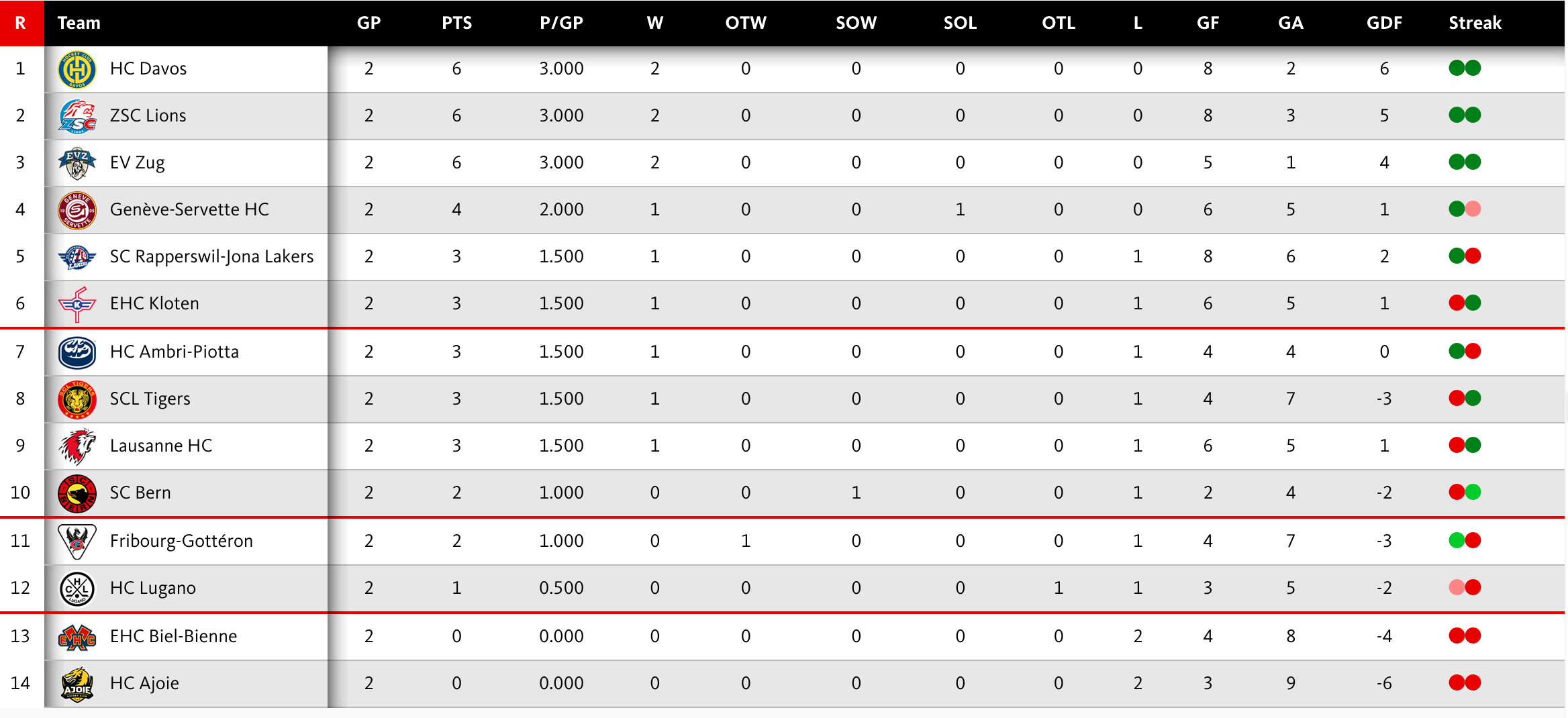Click the EHC Biel-Bienne logo
This screenshot has width=1568, height=718.
pos(77,637)
